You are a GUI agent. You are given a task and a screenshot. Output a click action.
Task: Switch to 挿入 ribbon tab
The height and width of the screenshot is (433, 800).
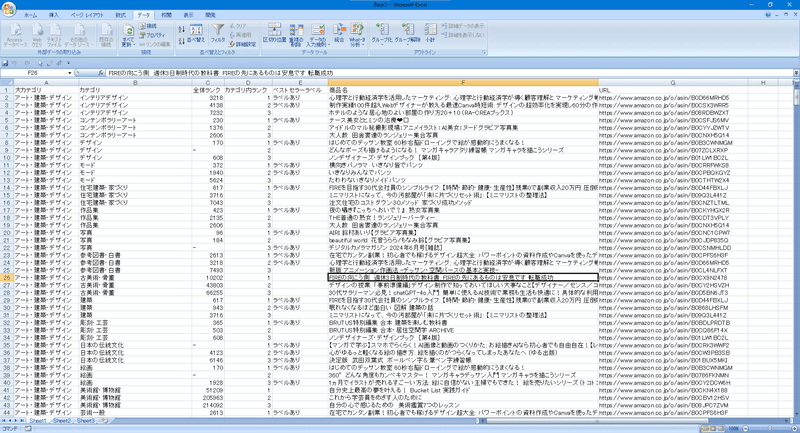pyautogui.click(x=54, y=15)
